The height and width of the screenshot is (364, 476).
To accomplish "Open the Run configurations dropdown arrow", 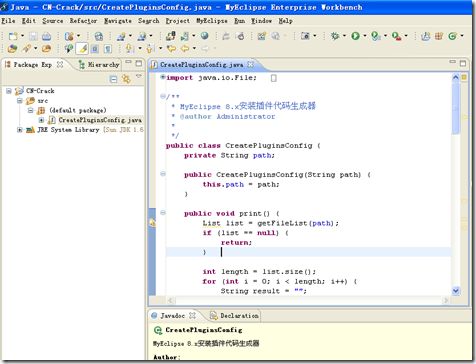I will [365, 36].
